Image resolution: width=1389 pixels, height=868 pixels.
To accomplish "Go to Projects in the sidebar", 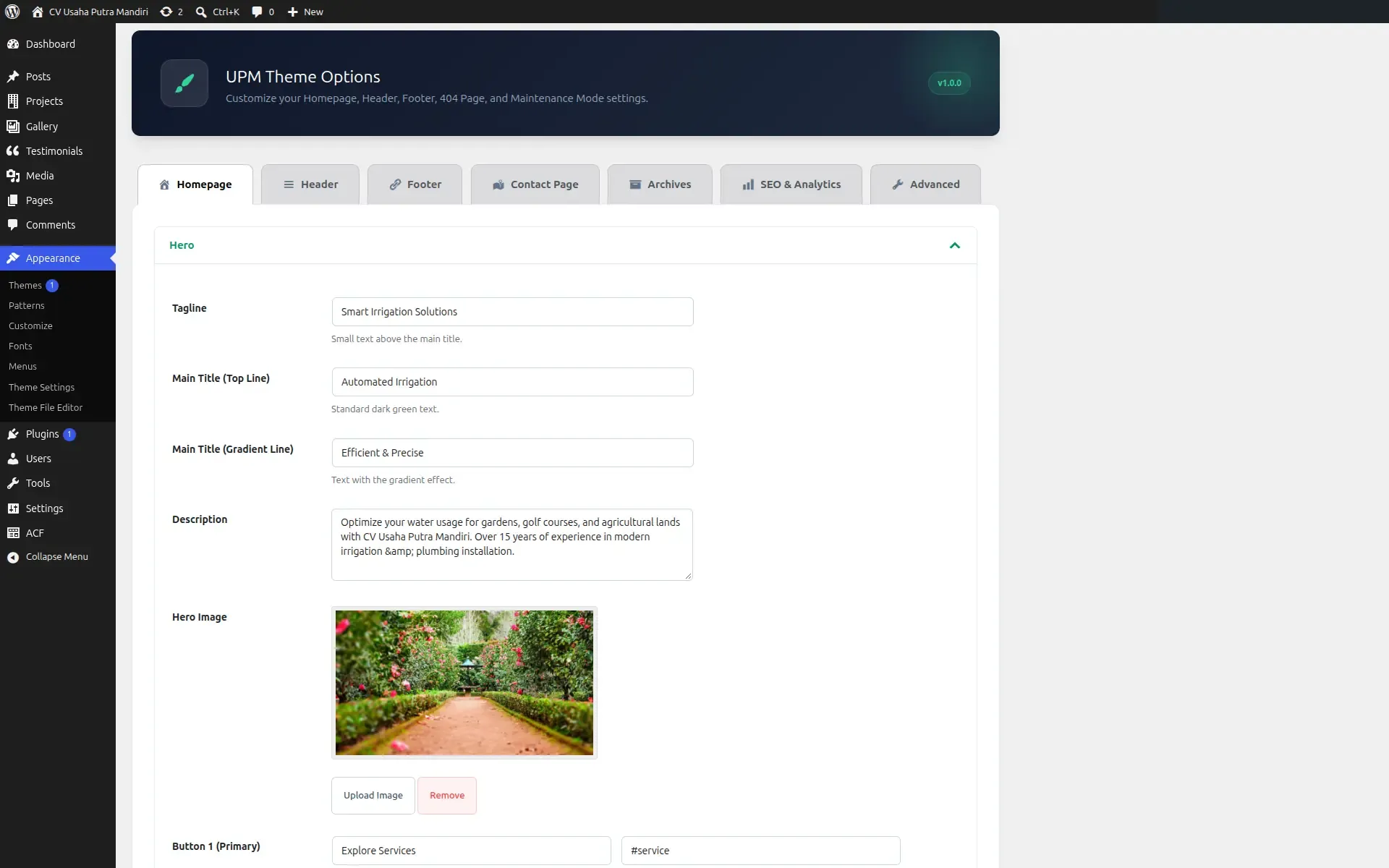I will (58, 101).
